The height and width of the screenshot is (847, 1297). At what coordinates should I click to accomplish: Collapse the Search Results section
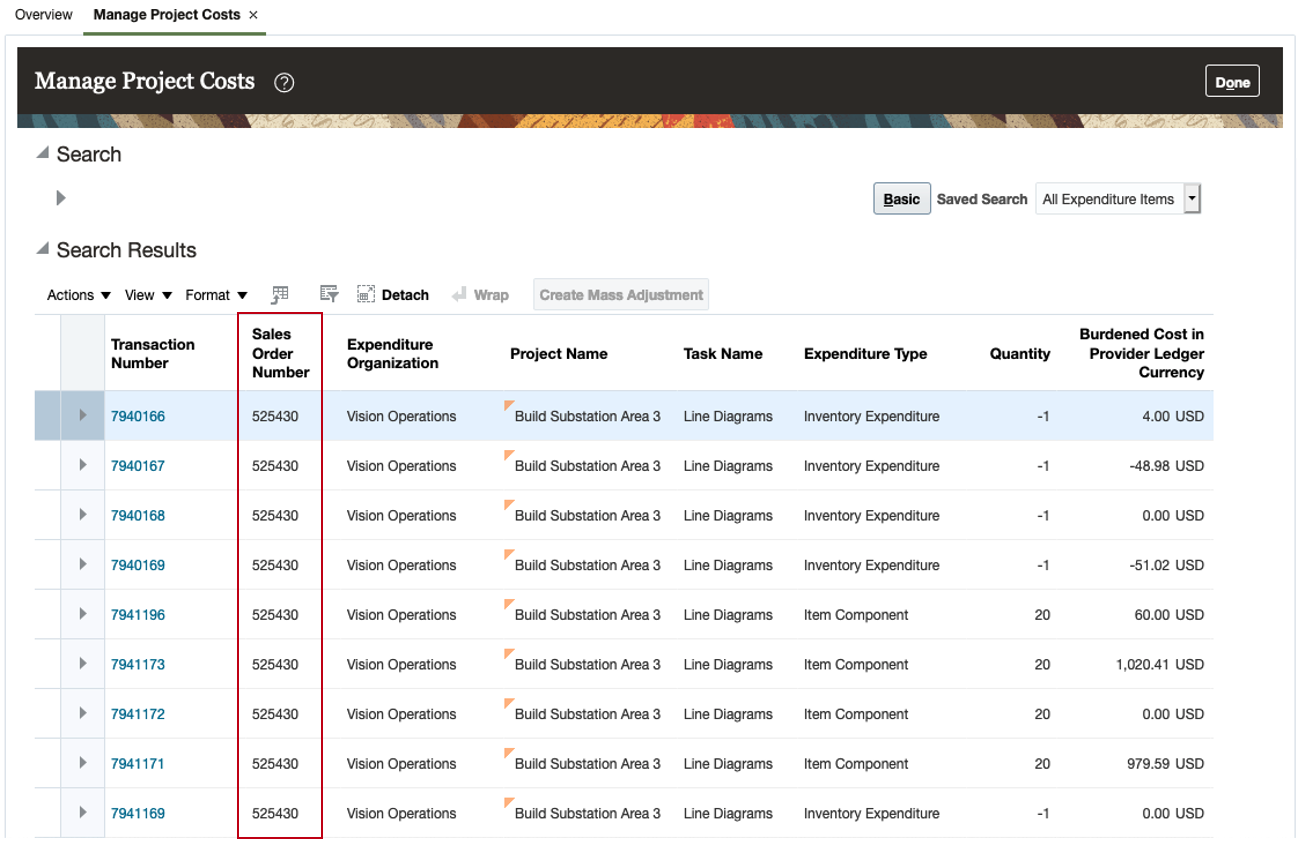[x=43, y=250]
